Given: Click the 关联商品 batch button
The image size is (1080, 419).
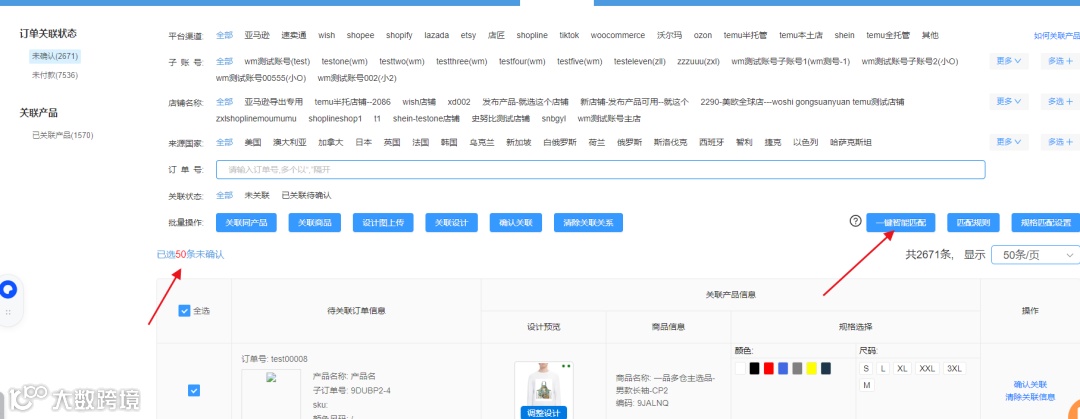Looking at the screenshot, I should (x=314, y=223).
